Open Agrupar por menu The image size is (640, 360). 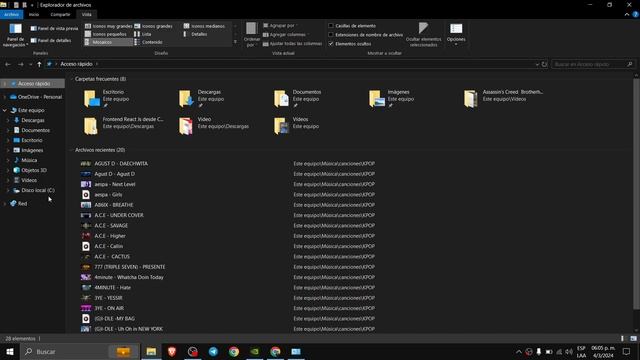pyautogui.click(x=280, y=25)
